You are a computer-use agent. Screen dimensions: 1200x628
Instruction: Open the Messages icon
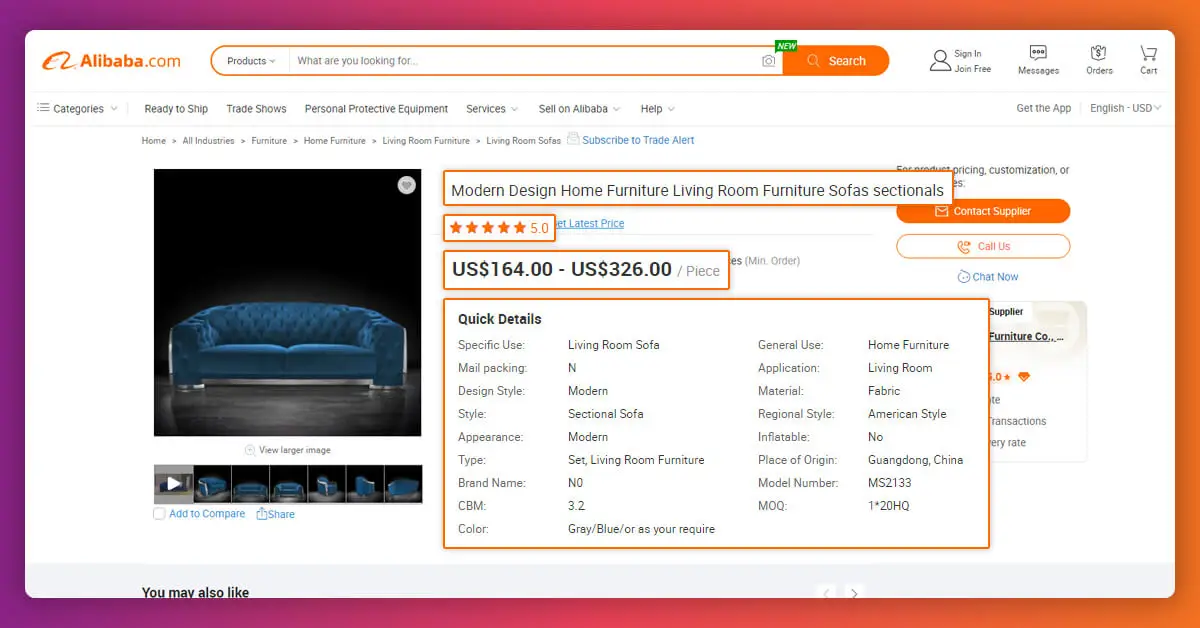pyautogui.click(x=1038, y=60)
